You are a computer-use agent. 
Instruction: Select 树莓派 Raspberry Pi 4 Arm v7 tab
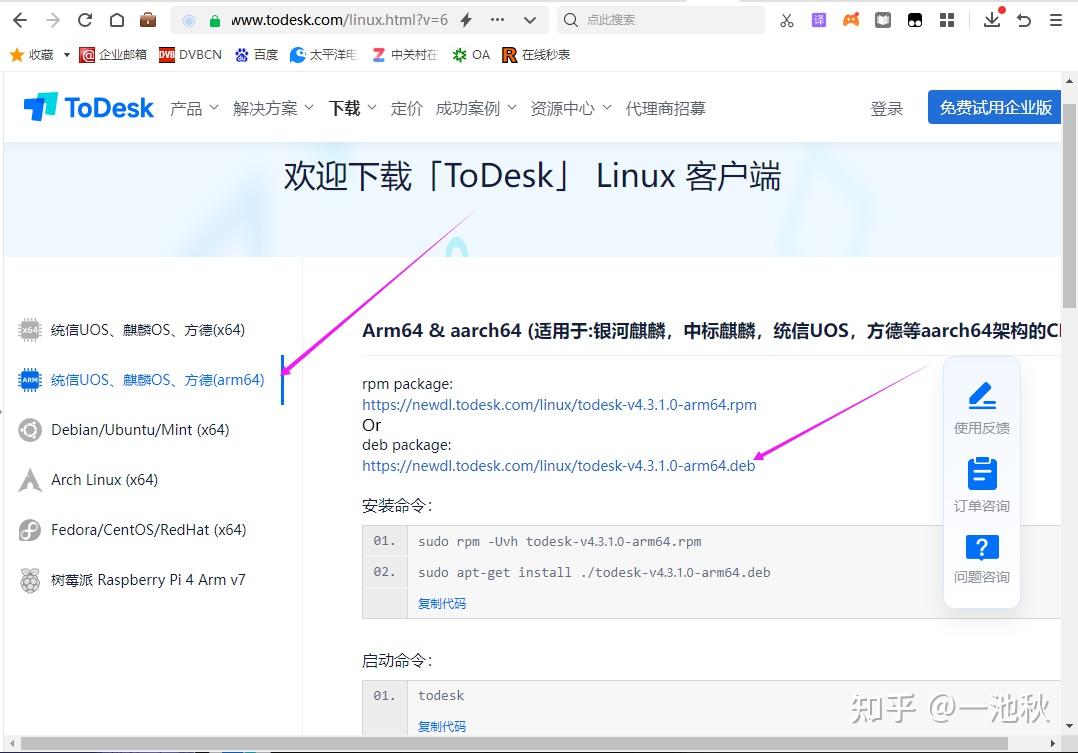coord(131,580)
